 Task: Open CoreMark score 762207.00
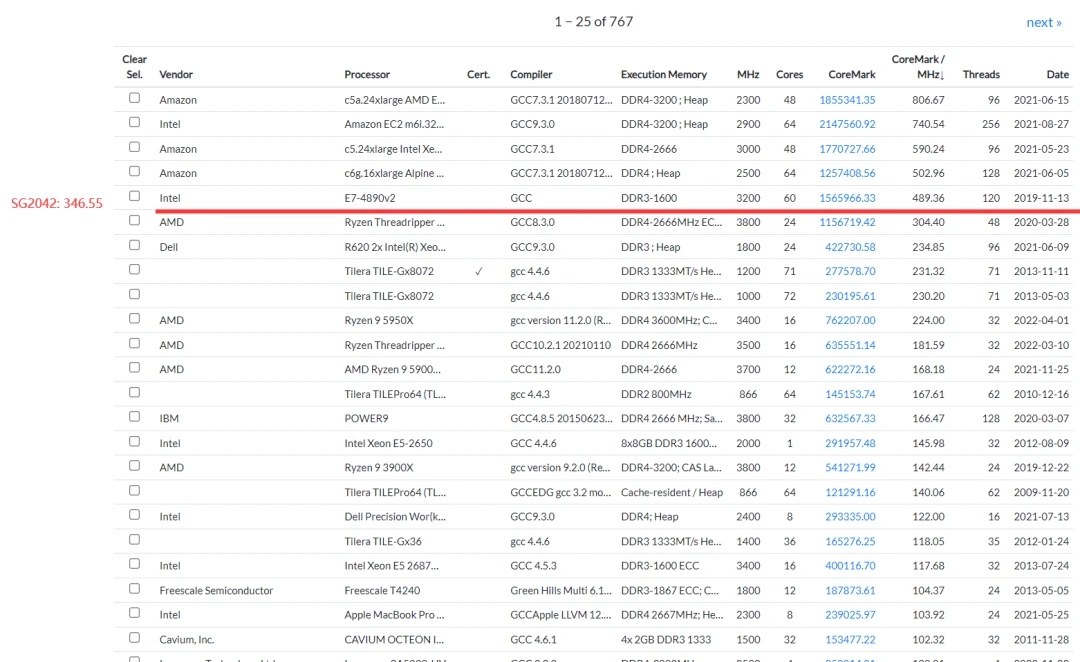click(x=850, y=320)
